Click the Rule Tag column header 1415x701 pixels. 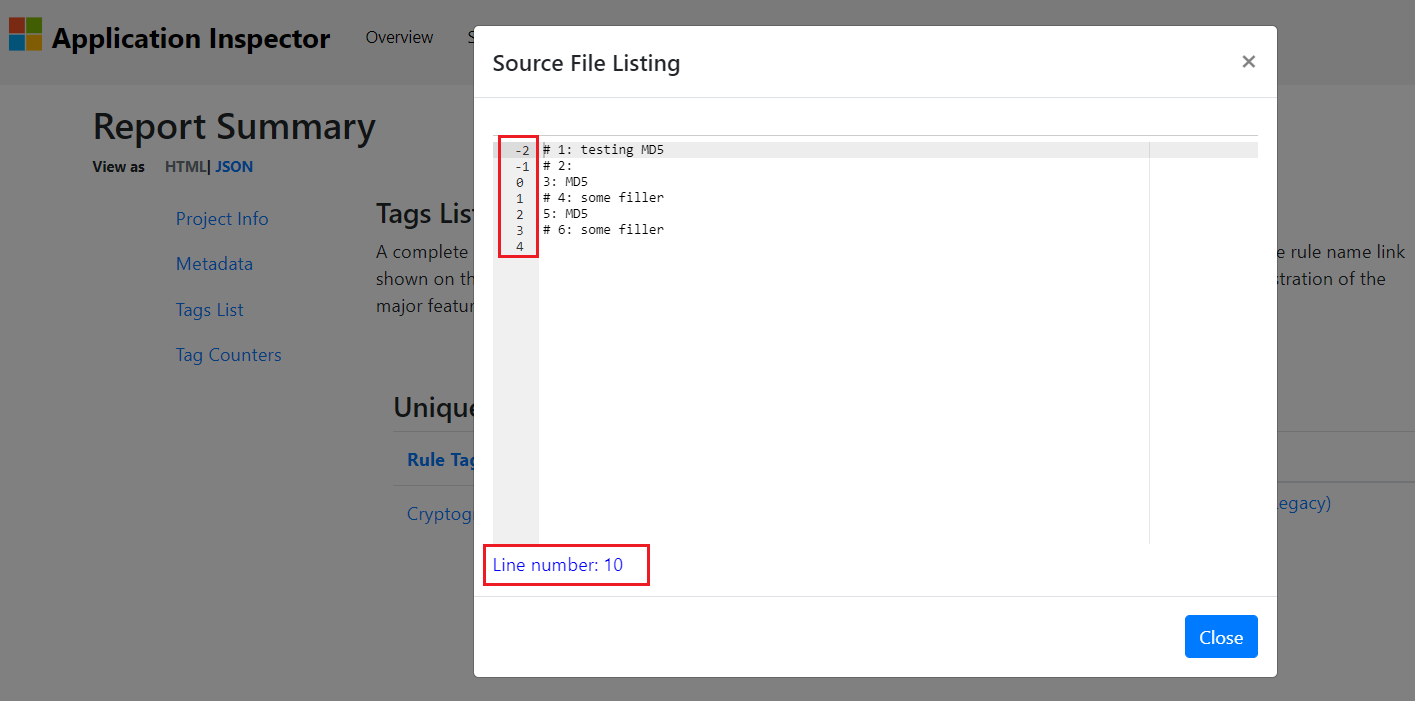pyautogui.click(x=440, y=459)
